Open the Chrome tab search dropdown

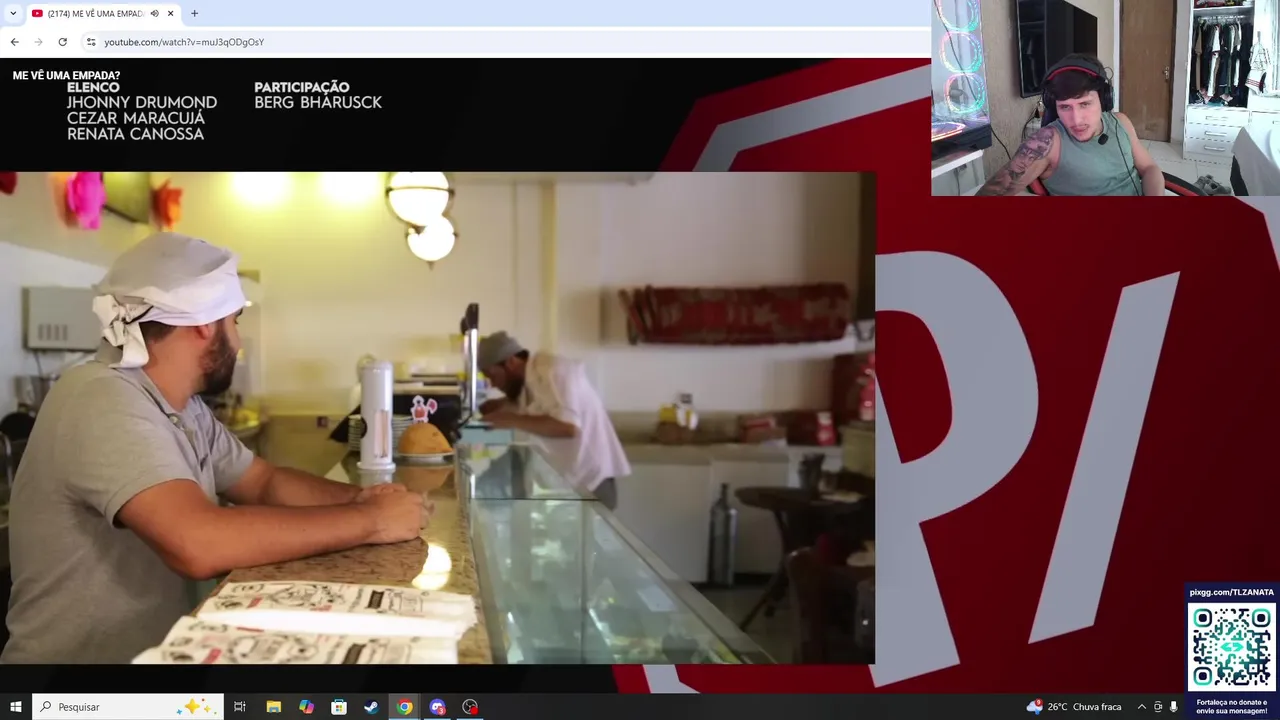pyautogui.click(x=13, y=13)
